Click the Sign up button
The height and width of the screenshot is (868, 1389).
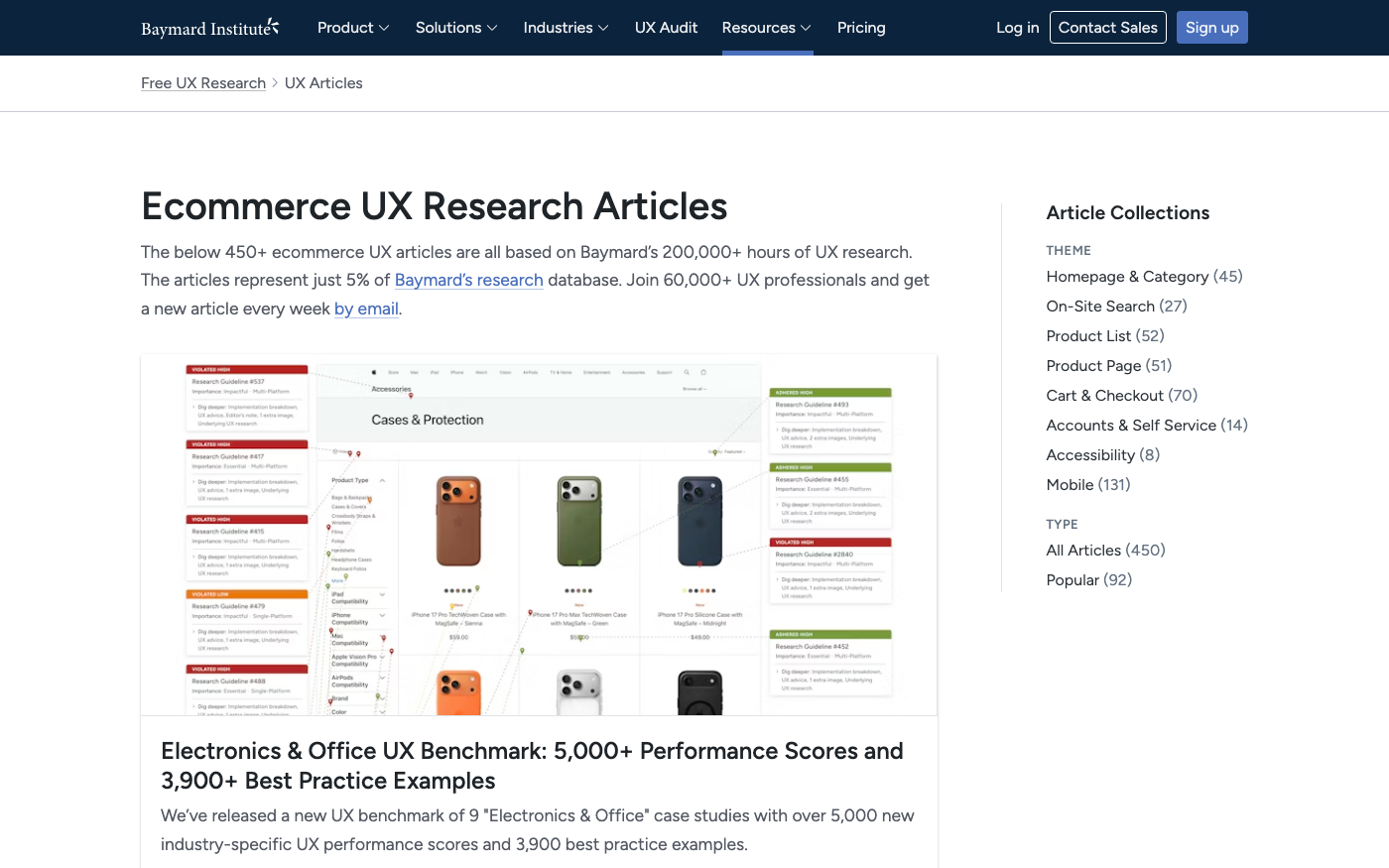pyautogui.click(x=1211, y=28)
